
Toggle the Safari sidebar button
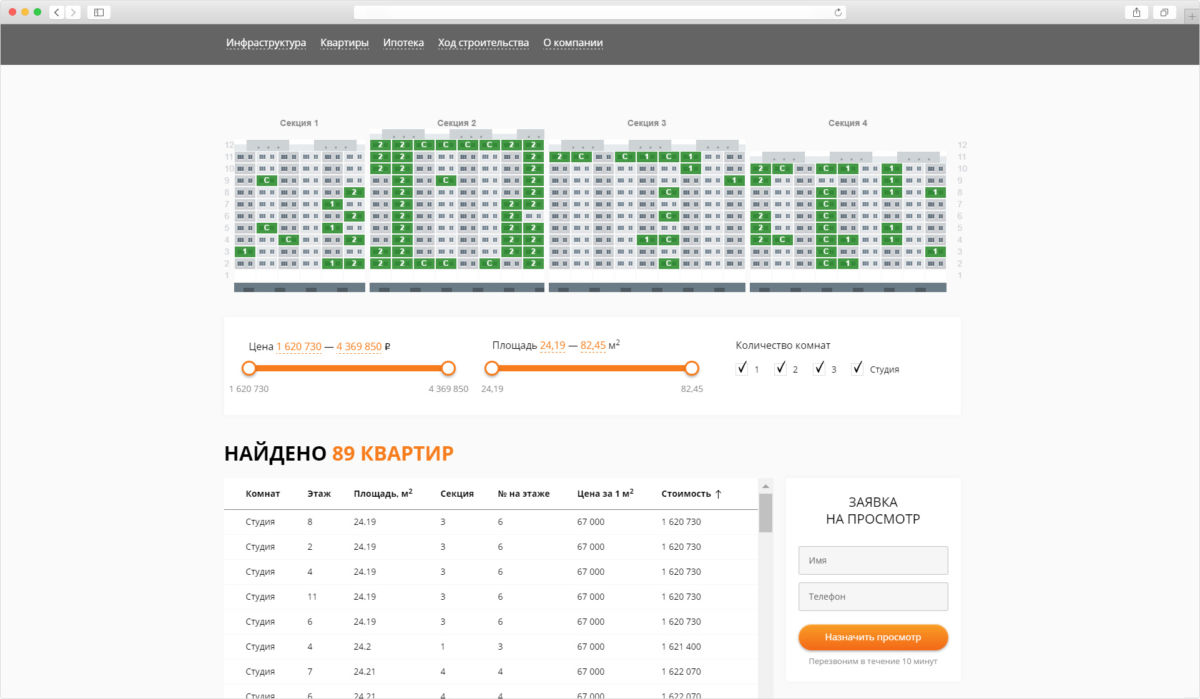click(99, 12)
